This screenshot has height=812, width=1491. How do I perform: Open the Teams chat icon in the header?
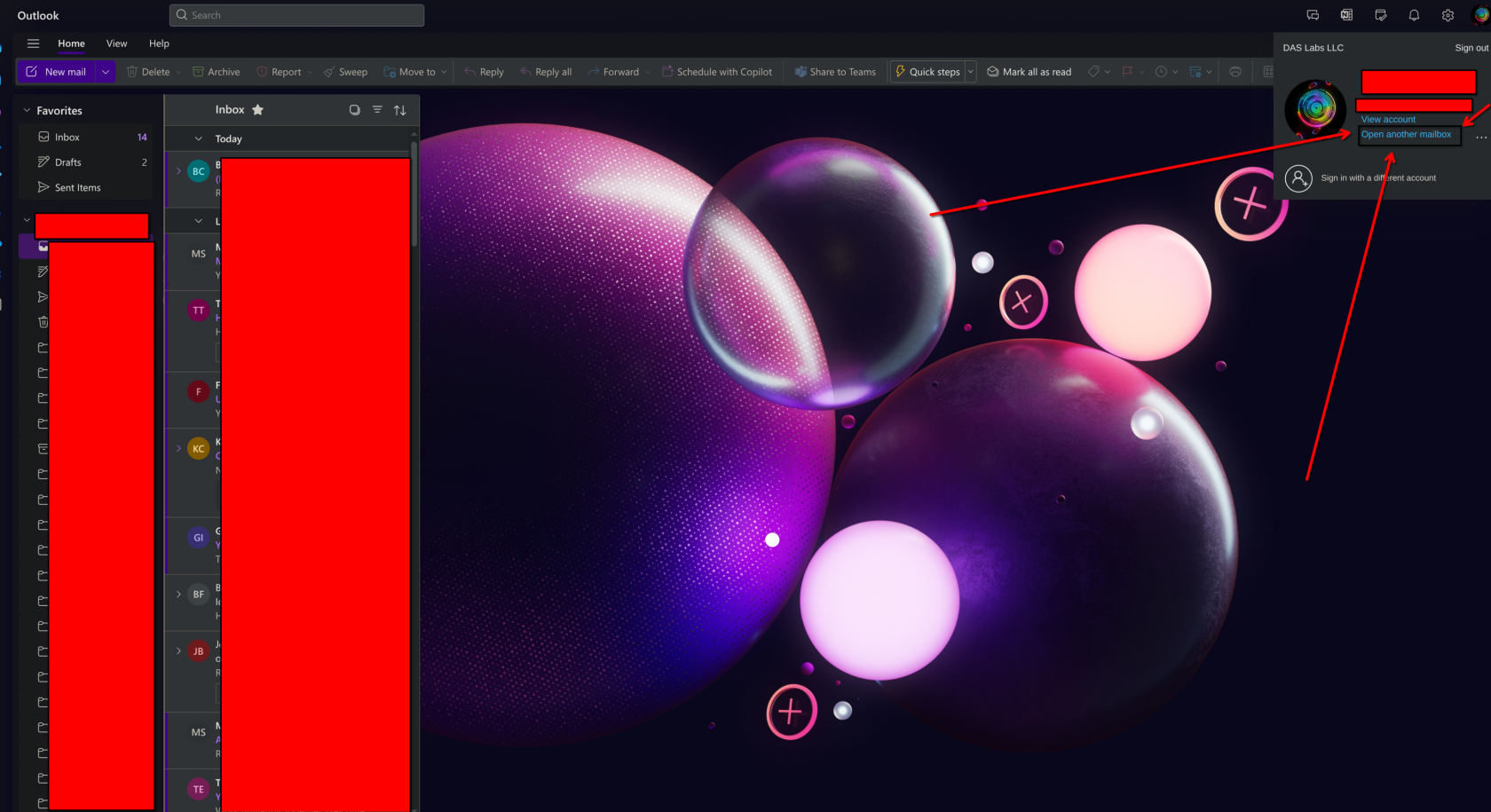1313,15
